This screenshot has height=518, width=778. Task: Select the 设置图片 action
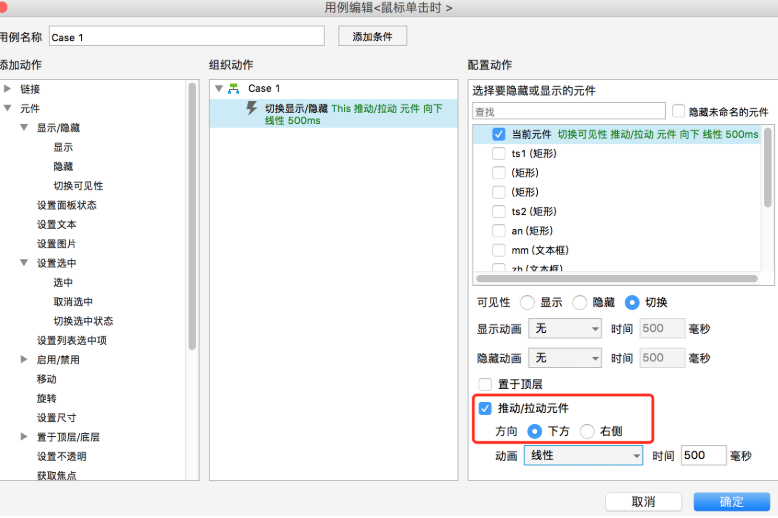point(57,244)
